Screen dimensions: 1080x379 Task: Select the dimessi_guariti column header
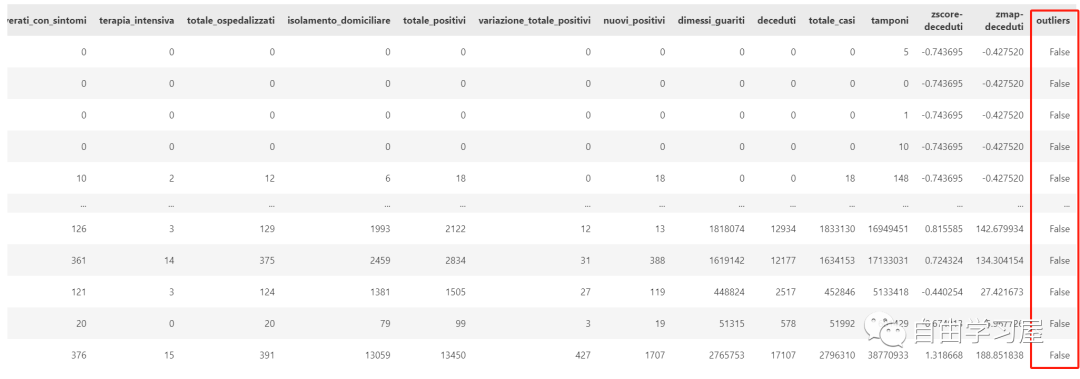coord(711,21)
